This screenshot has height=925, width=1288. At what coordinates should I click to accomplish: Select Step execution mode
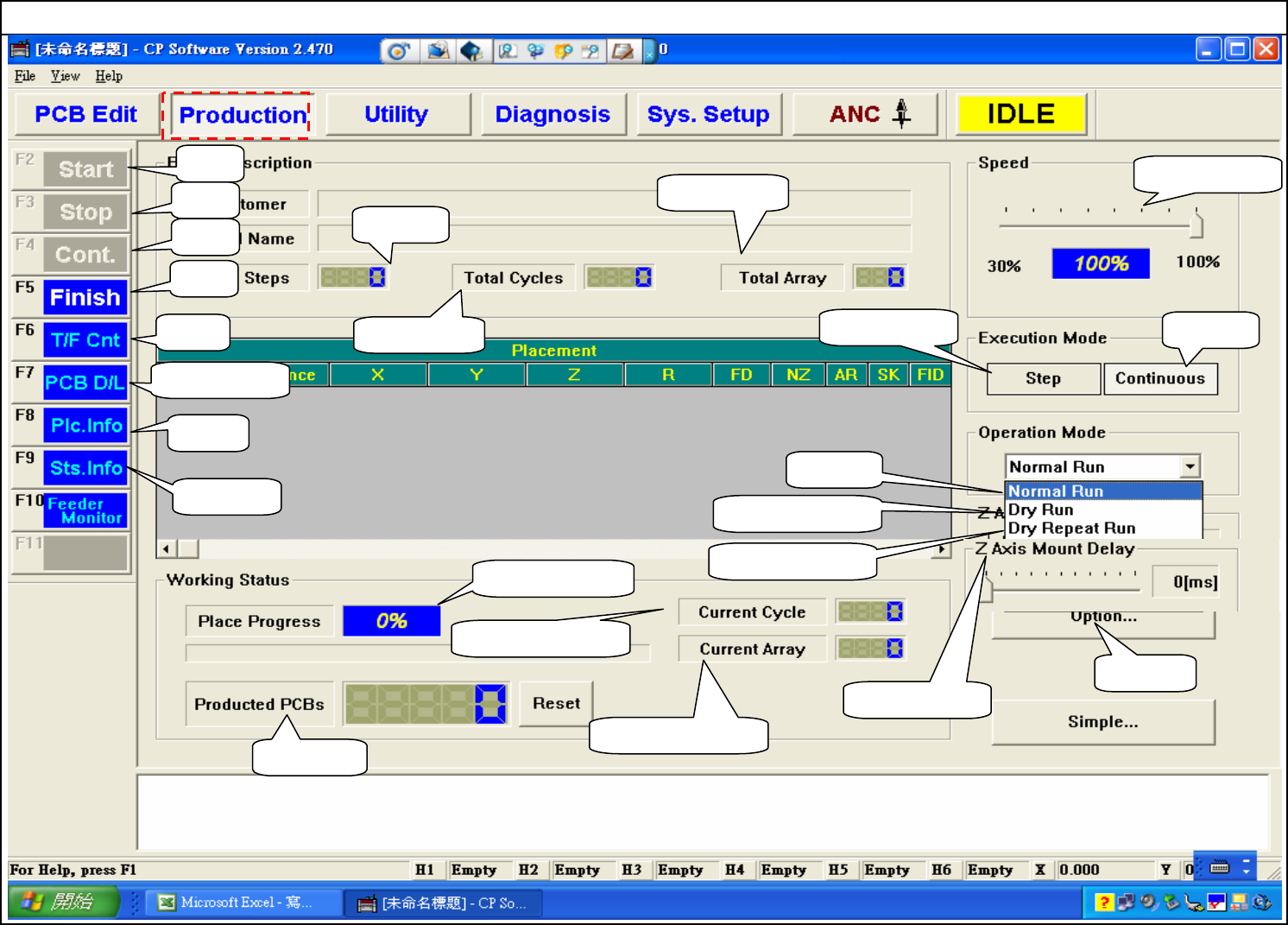click(1044, 378)
